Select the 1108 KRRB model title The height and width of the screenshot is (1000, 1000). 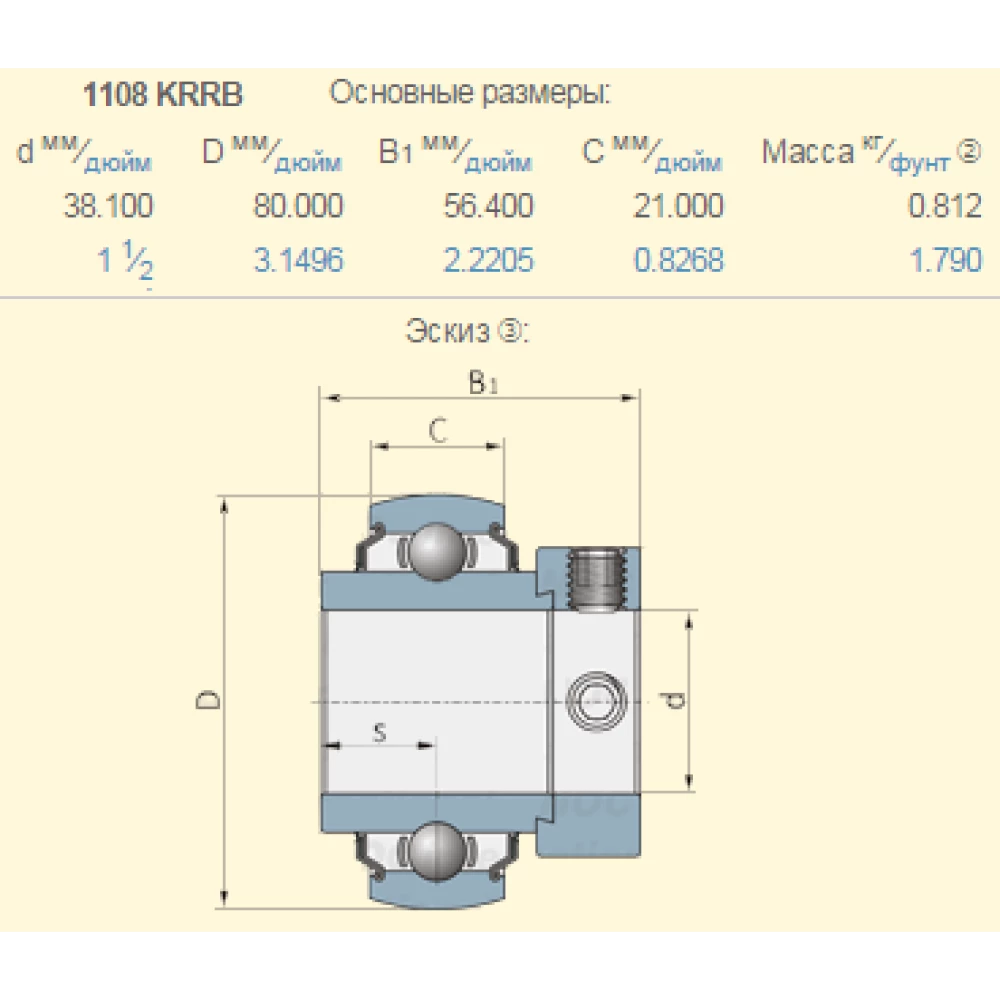tap(161, 95)
